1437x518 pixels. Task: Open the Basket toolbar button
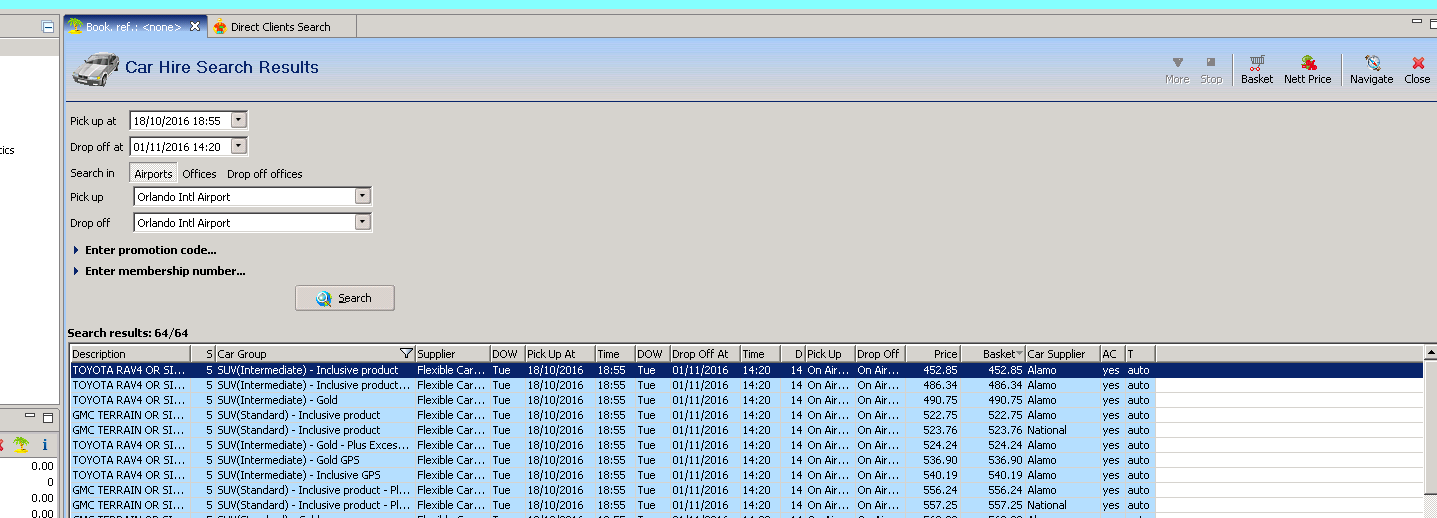(x=1256, y=69)
